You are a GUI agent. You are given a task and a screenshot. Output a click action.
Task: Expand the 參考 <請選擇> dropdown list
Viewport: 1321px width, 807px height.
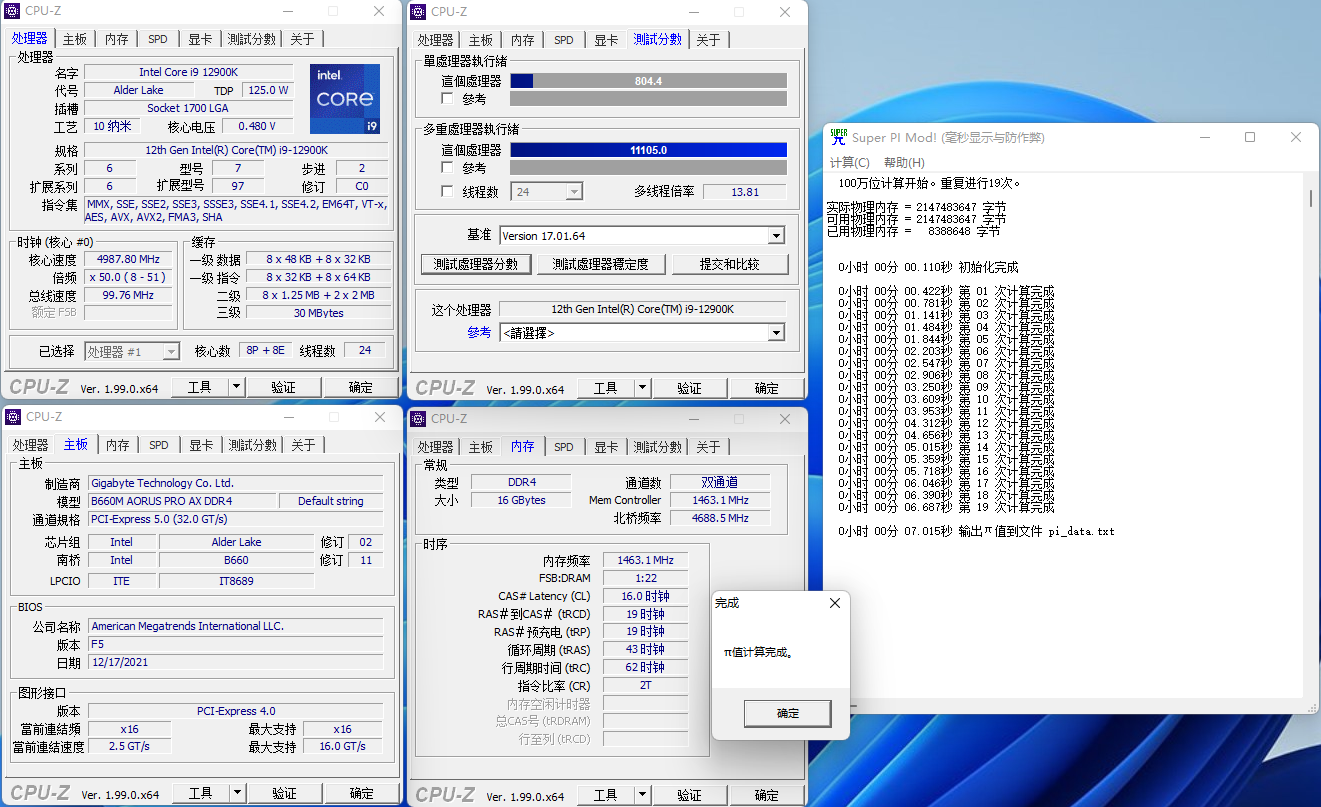point(776,333)
